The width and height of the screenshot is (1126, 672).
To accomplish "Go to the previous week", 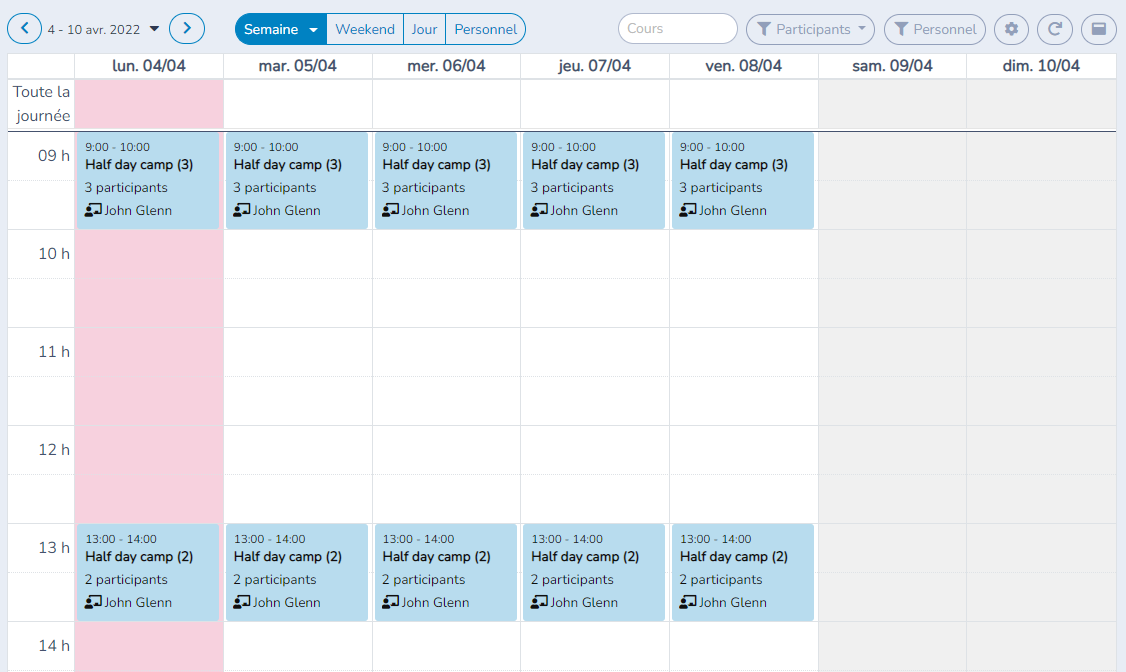I will pyautogui.click(x=24, y=29).
